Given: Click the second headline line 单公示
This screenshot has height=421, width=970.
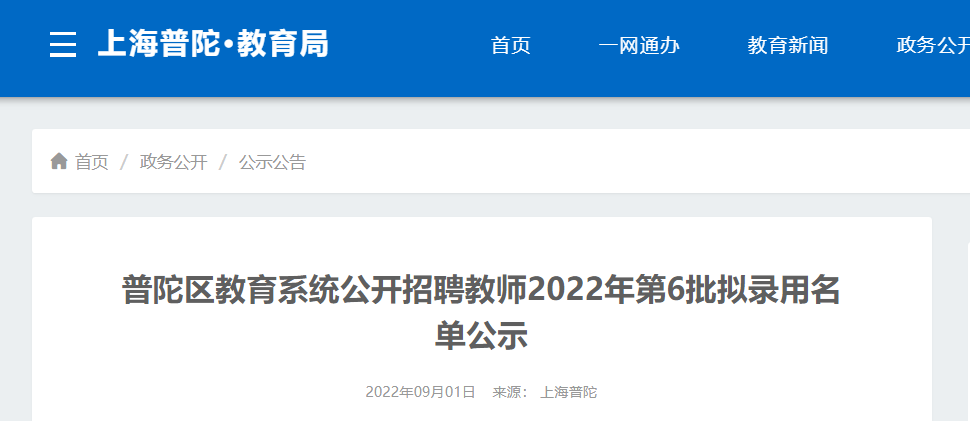Looking at the screenshot, I should 481,336.
